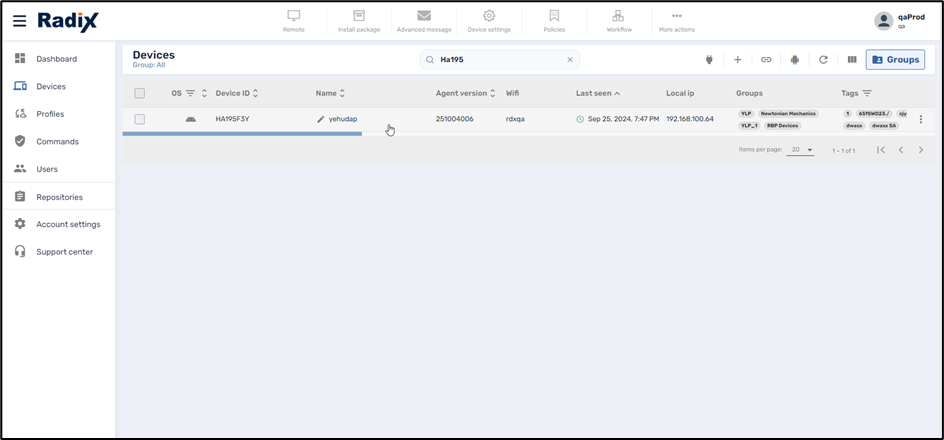The height and width of the screenshot is (440, 944).
Task: Check the box for device HA195F3Y
Action: [140, 119]
